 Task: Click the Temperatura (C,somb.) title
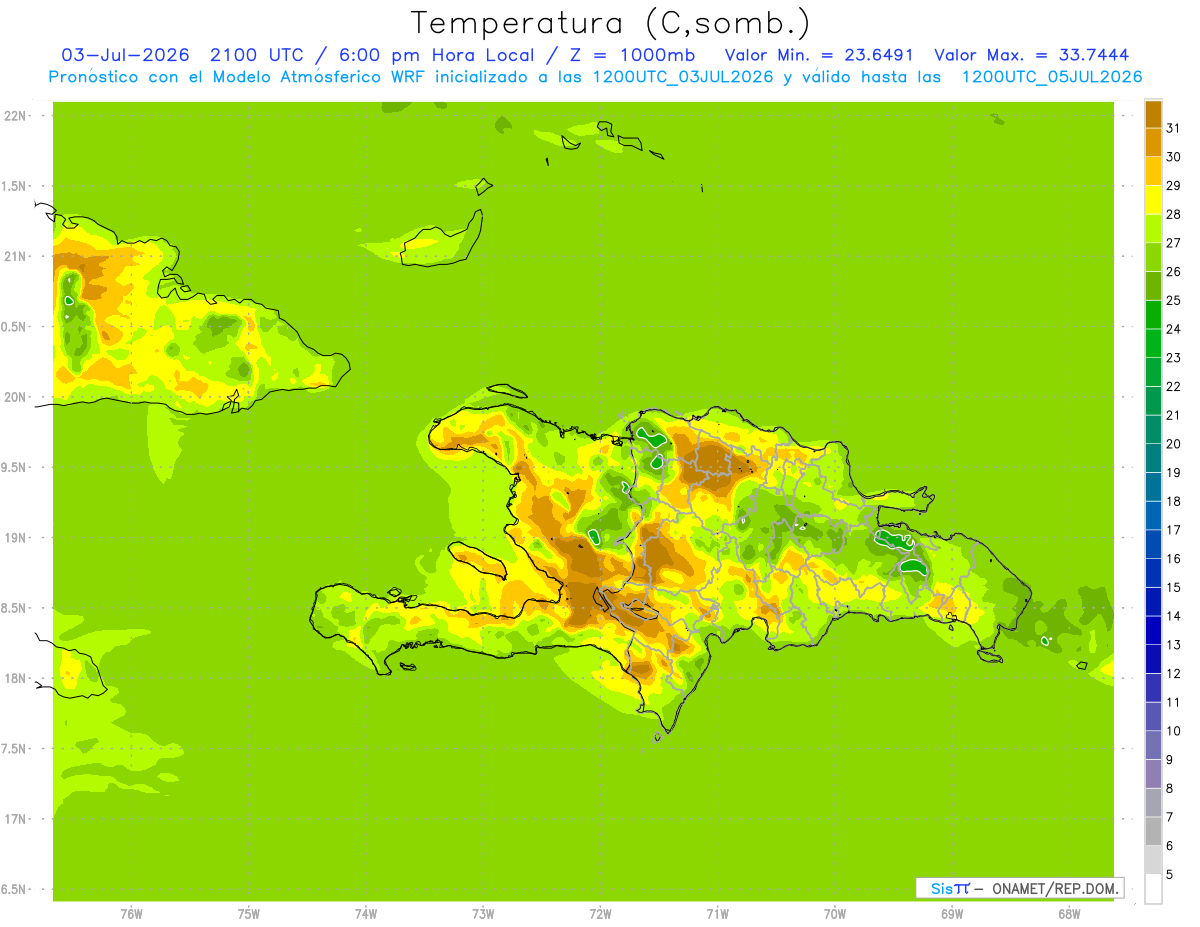(610, 22)
